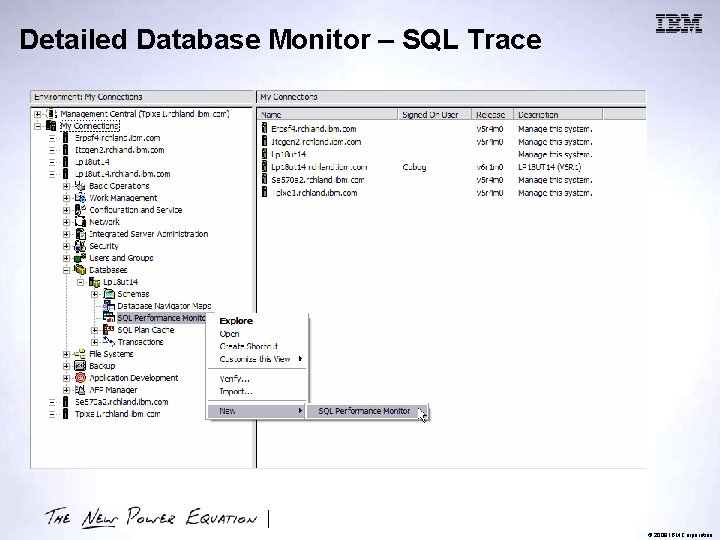Sort by the Description column header

click(558, 115)
